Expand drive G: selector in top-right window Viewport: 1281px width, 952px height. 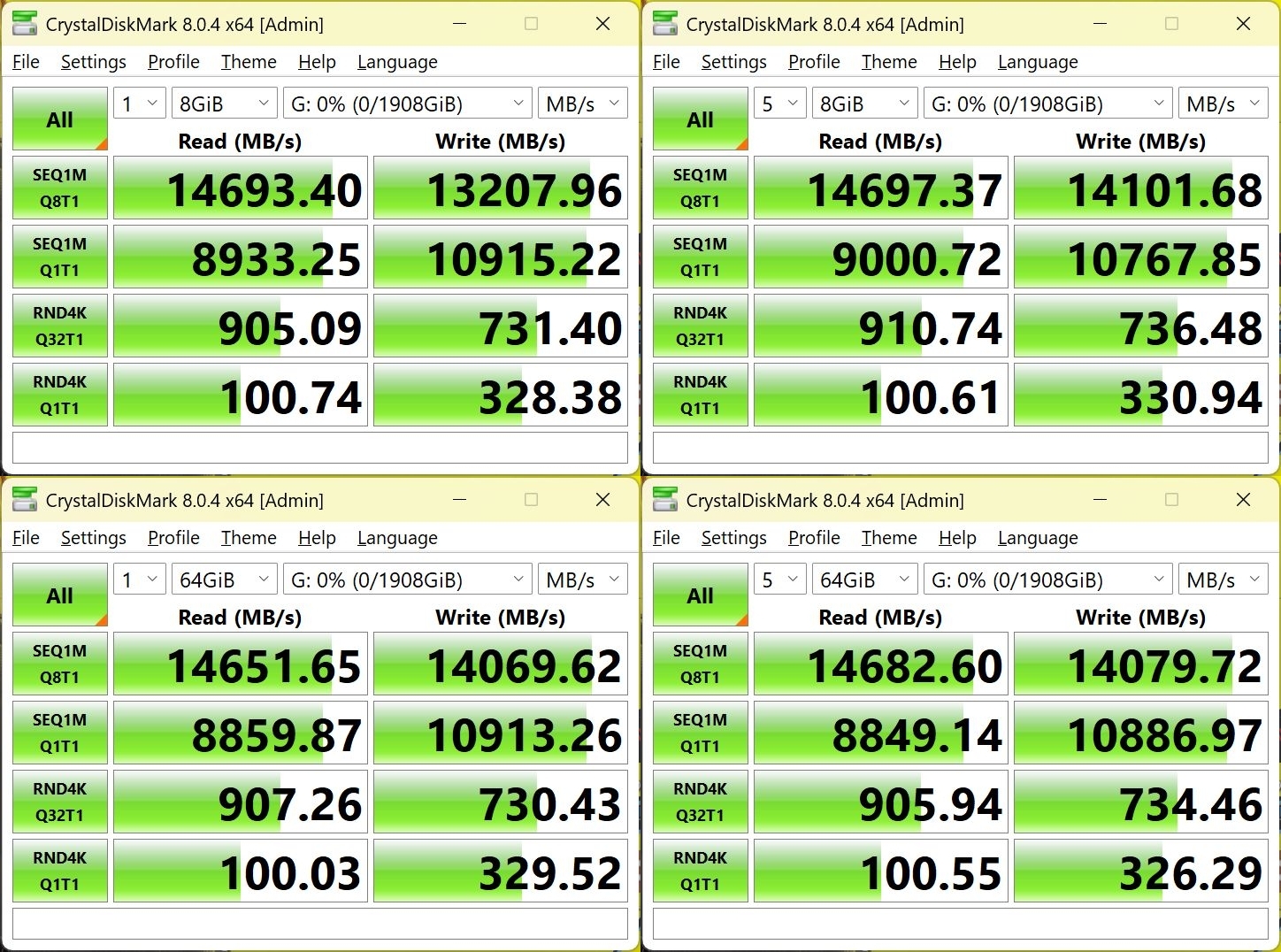(1047, 104)
